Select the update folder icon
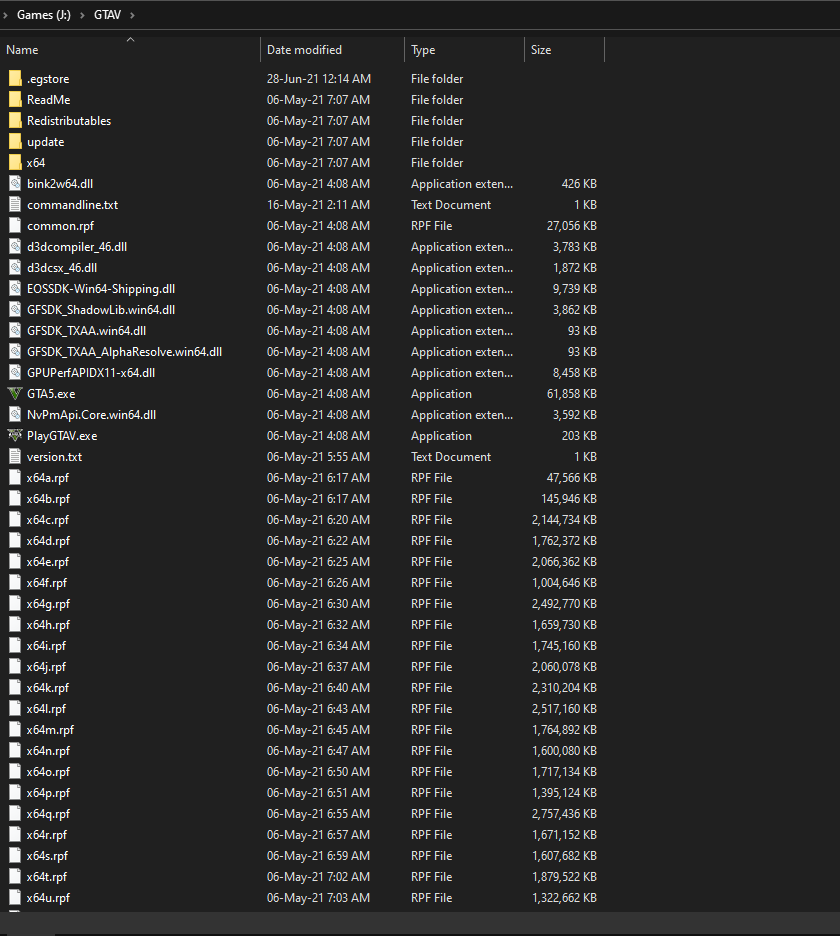This screenshot has height=936, width=840. click(x=16, y=141)
